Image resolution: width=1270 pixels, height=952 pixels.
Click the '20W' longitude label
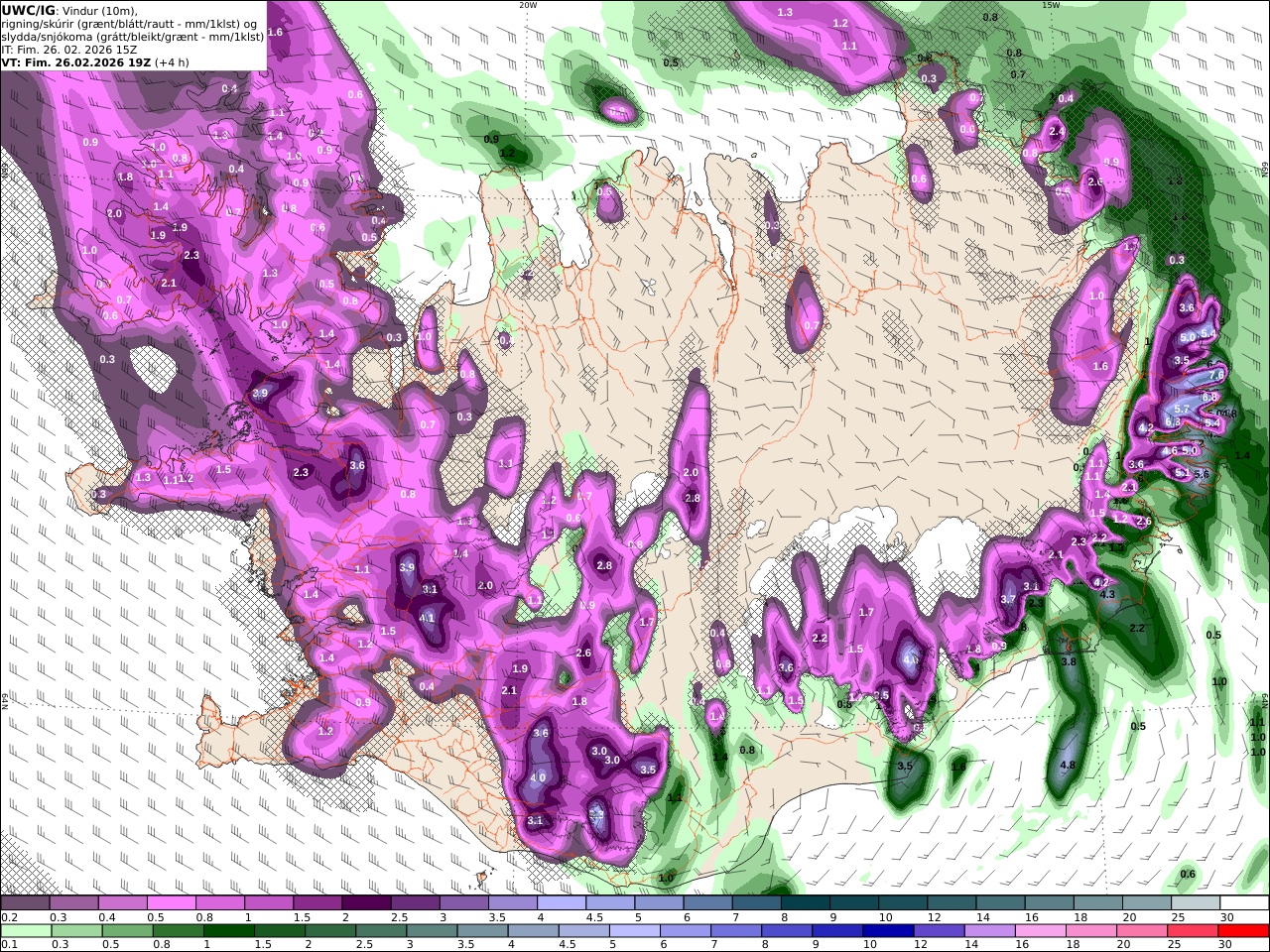click(x=528, y=5)
